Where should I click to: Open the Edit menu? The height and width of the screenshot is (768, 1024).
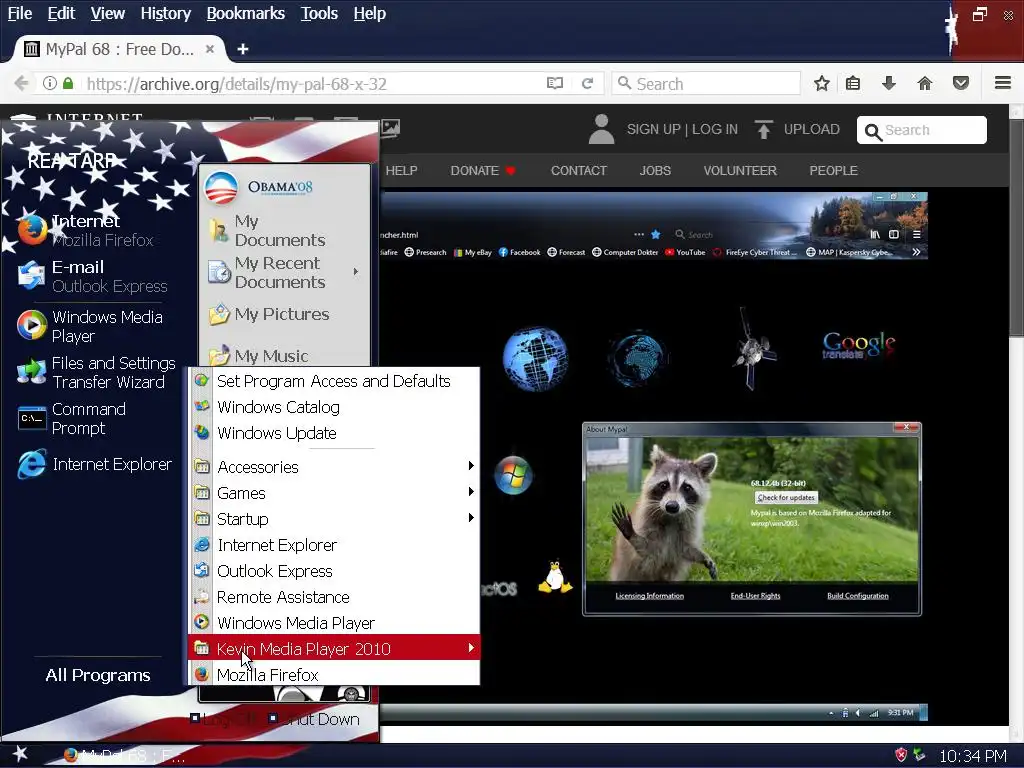61,13
